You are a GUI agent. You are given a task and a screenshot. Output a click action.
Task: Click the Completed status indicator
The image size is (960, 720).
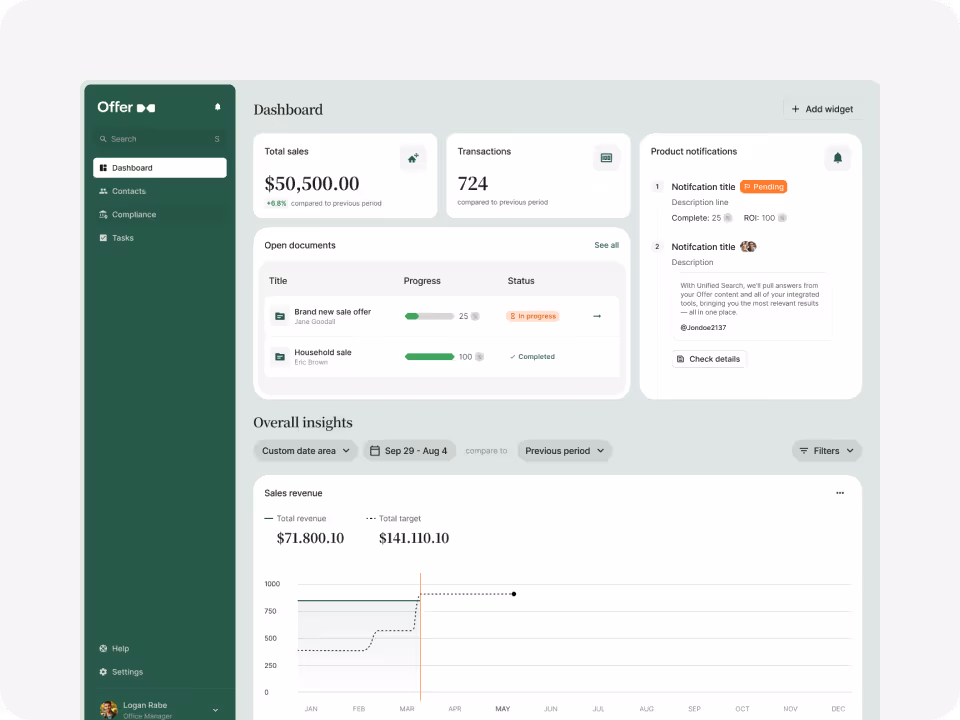pos(530,356)
